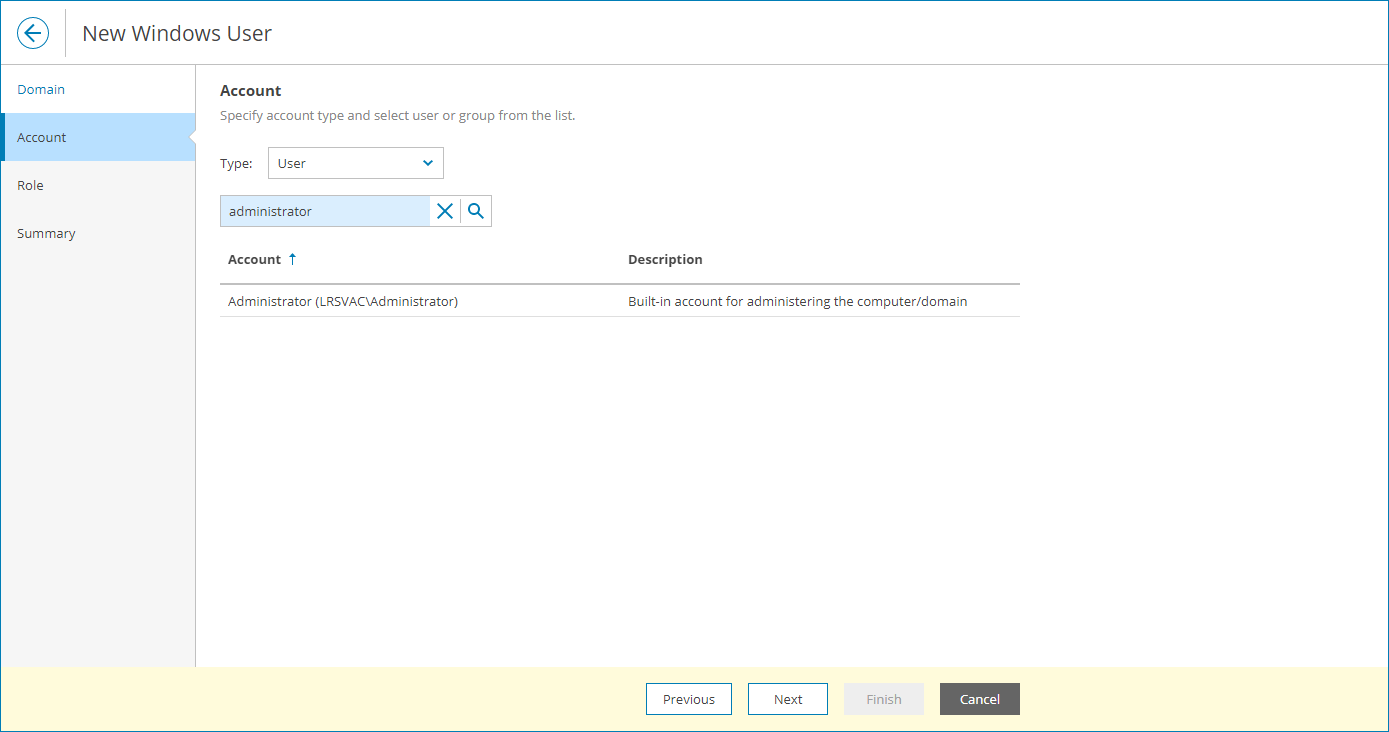Clear the search field with X icon
Screen dimensions: 1389x732
click(445, 211)
